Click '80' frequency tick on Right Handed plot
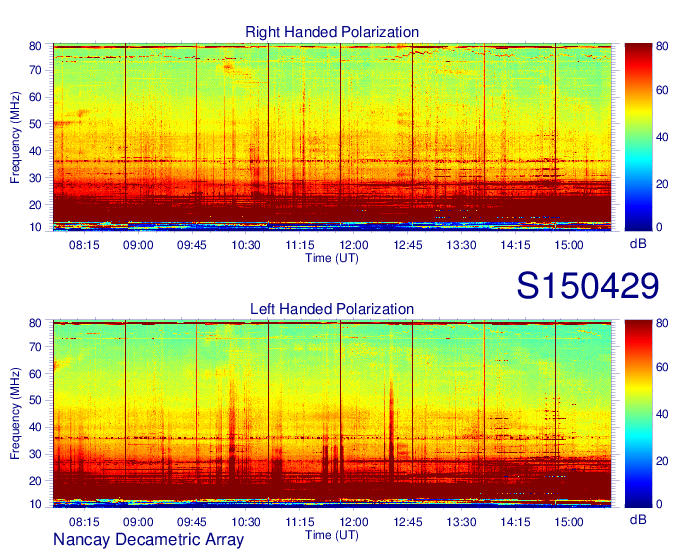680x552 pixels. (x=35, y=46)
